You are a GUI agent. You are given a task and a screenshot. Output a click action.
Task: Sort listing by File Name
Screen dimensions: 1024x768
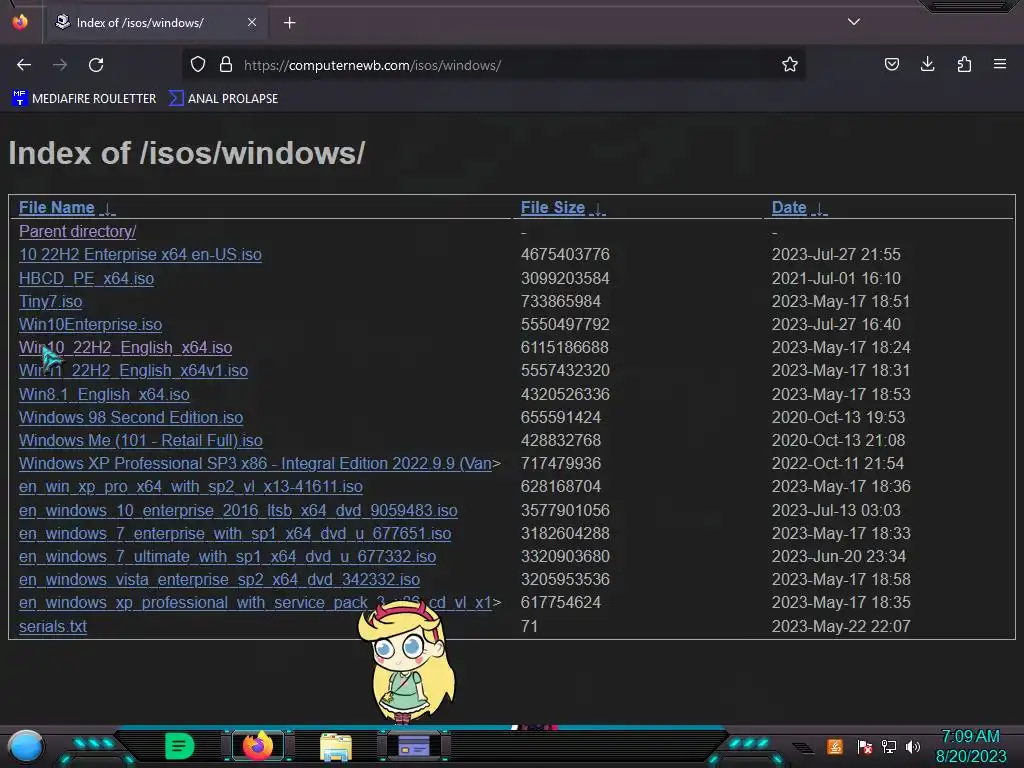pyautogui.click(x=57, y=208)
